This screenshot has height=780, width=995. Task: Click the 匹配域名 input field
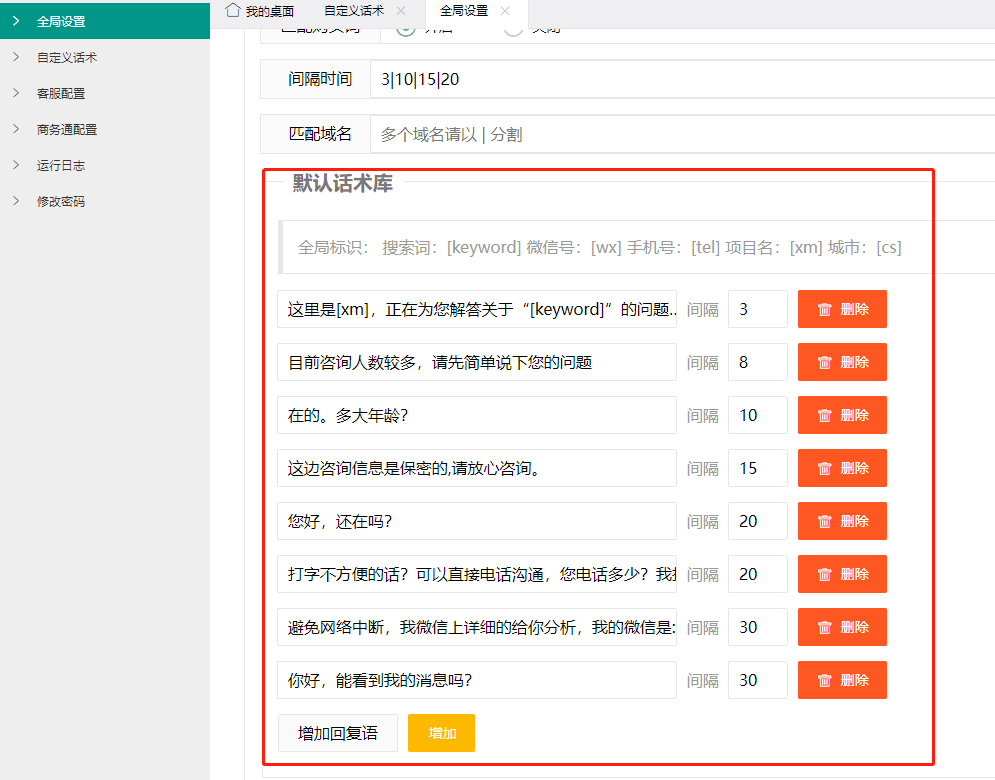coord(680,134)
